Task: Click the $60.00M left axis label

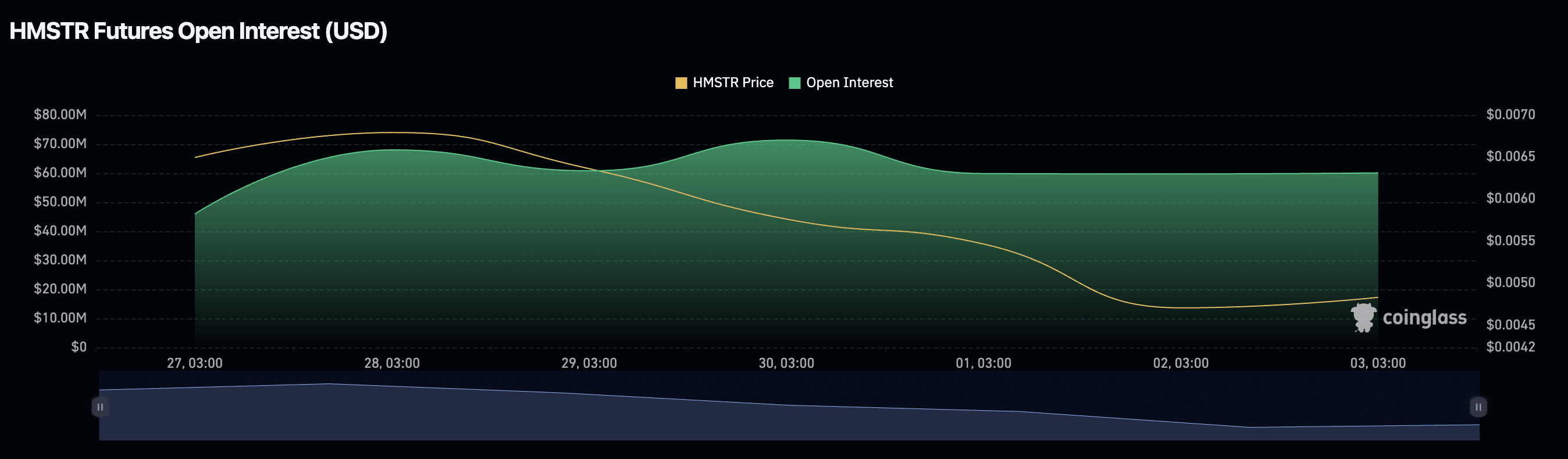Action: point(60,173)
